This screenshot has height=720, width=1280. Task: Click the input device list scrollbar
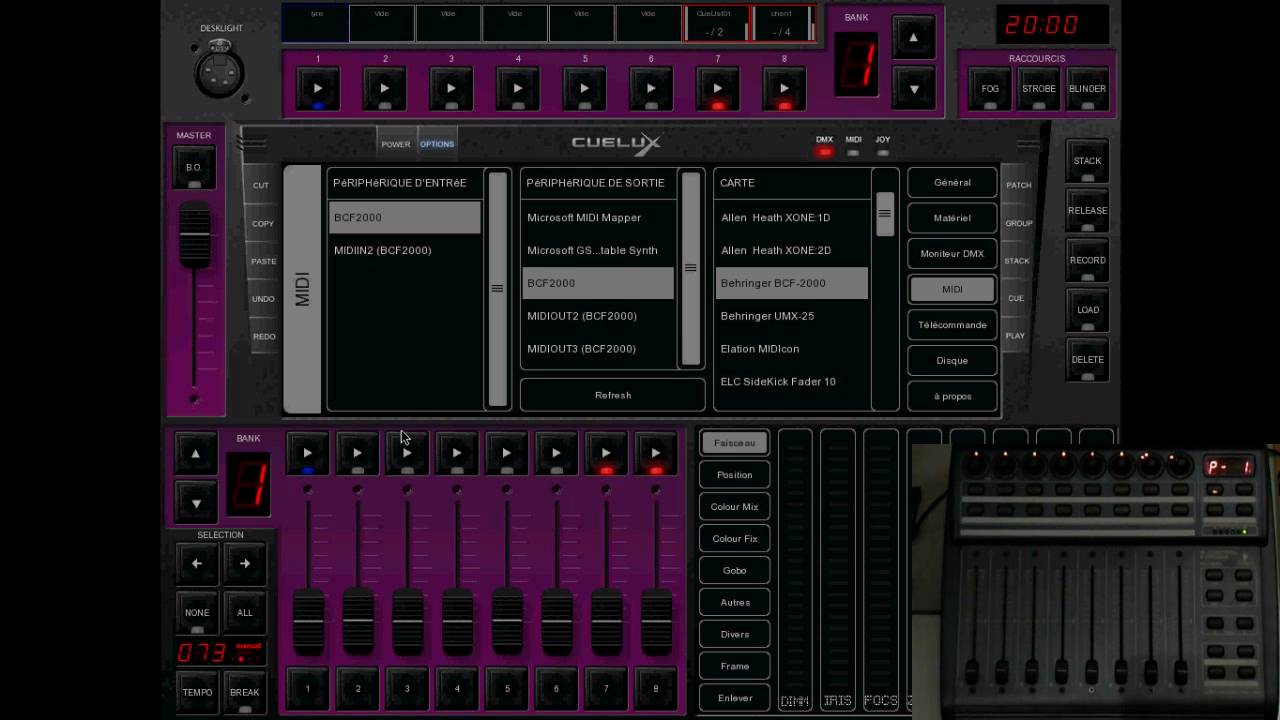point(497,288)
